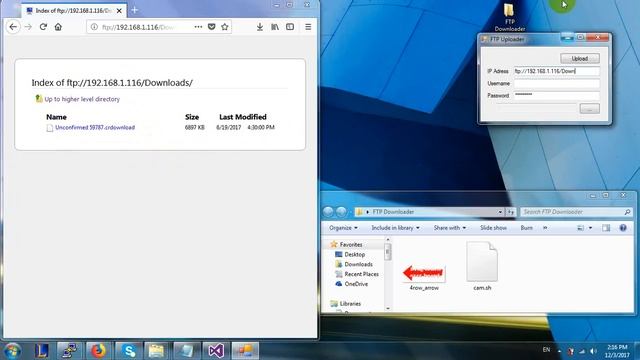The height and width of the screenshot is (360, 640).
Task: Bookmark this FTP page with star
Action: [224, 27]
